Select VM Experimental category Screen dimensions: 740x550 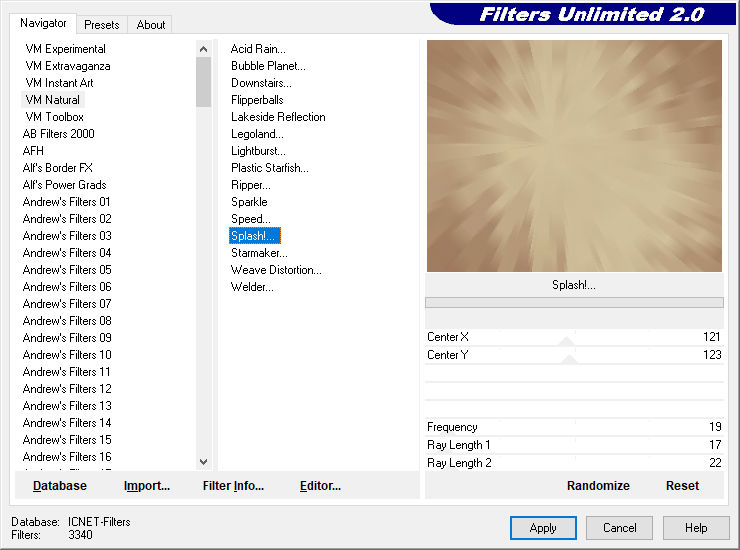[66, 49]
